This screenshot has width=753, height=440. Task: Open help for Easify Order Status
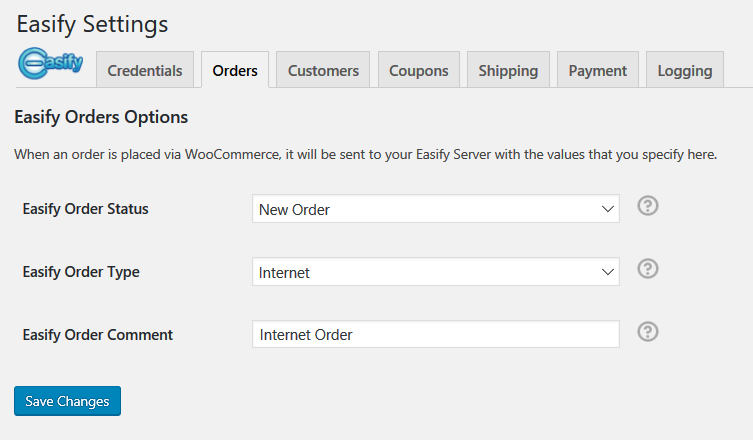(x=648, y=206)
